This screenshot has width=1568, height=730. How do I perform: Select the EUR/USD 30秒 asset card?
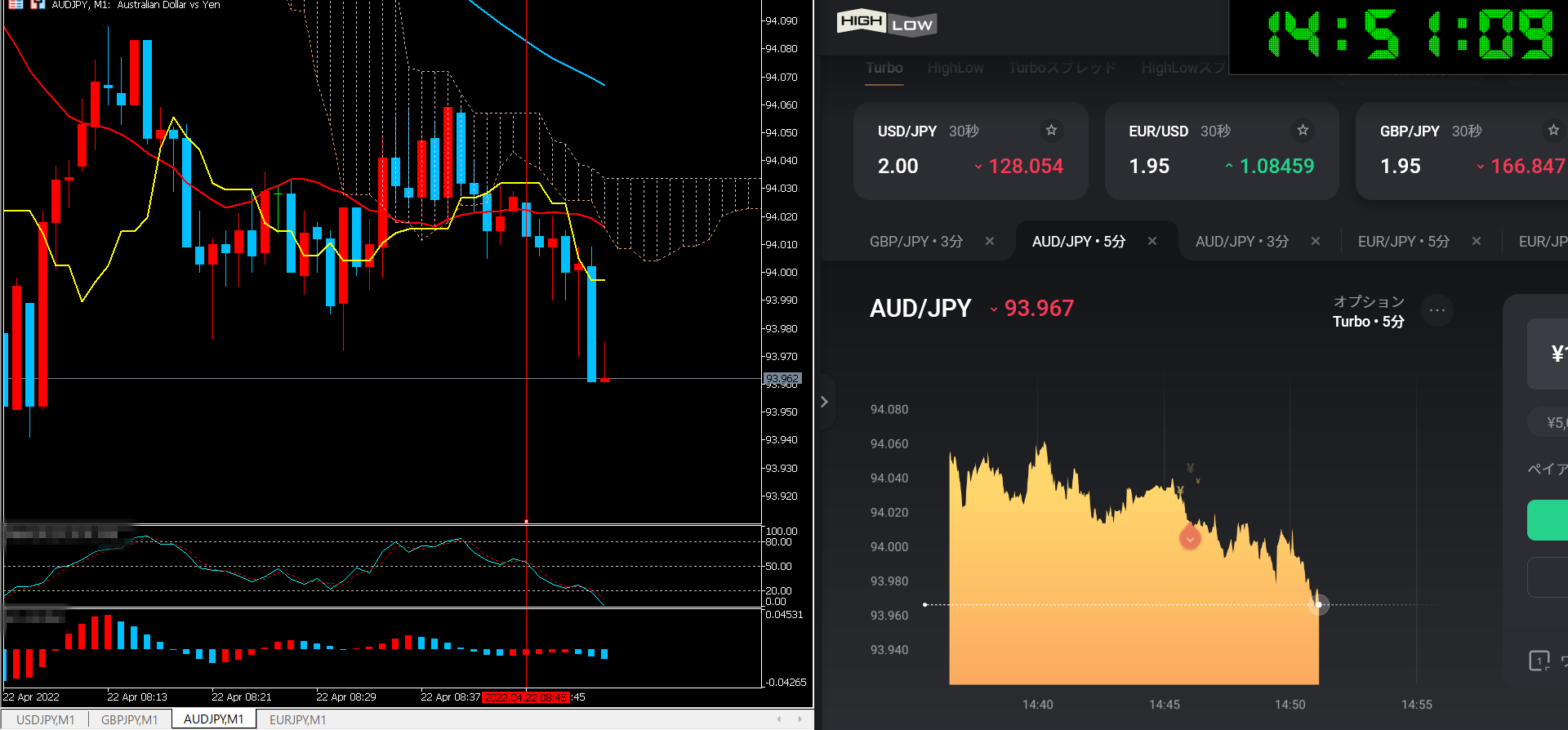tap(1222, 151)
